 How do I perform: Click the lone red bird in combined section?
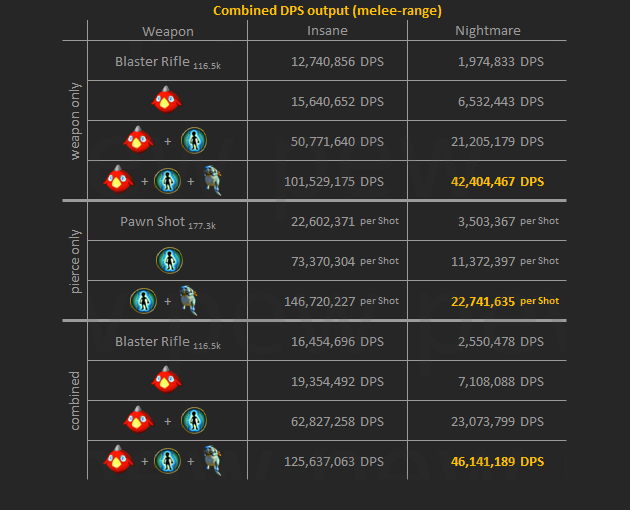pyautogui.click(x=166, y=381)
